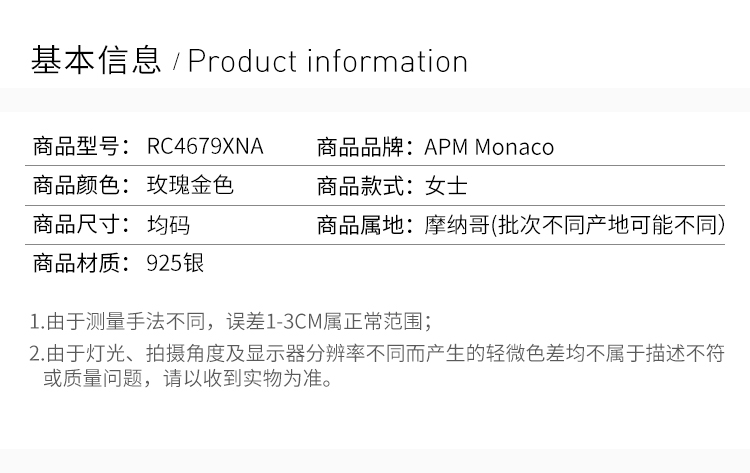Click the Product information title text
Screen dimensions: 750x473
[x=328, y=61]
